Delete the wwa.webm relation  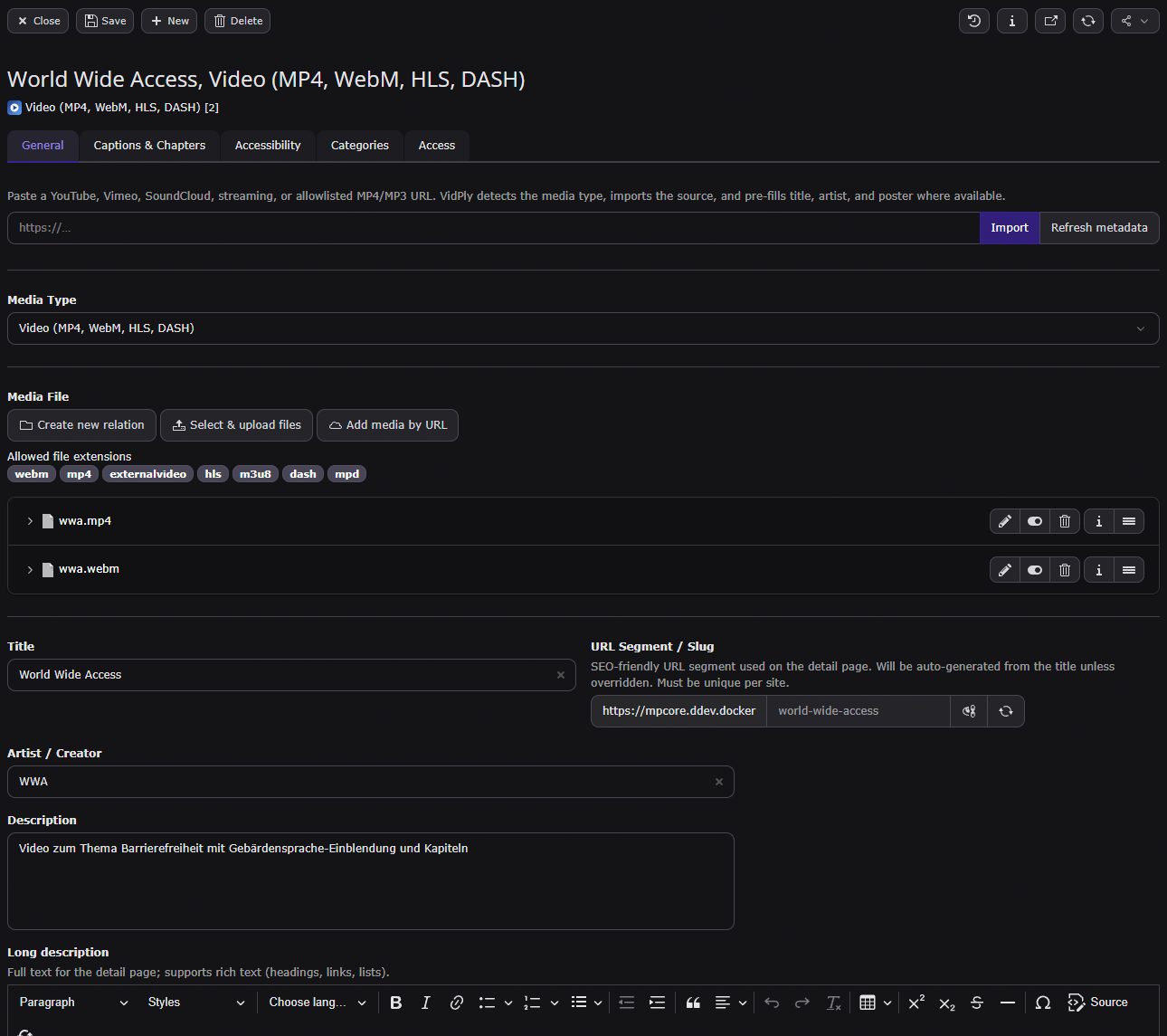[x=1065, y=570]
